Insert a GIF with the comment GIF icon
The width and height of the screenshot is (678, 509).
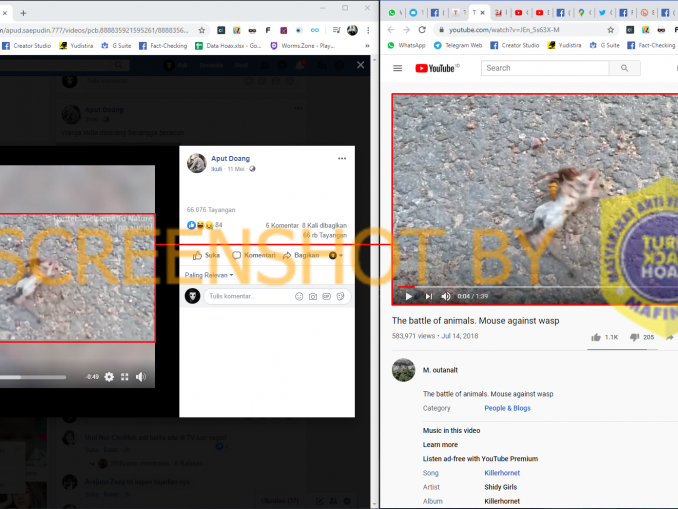click(x=326, y=296)
